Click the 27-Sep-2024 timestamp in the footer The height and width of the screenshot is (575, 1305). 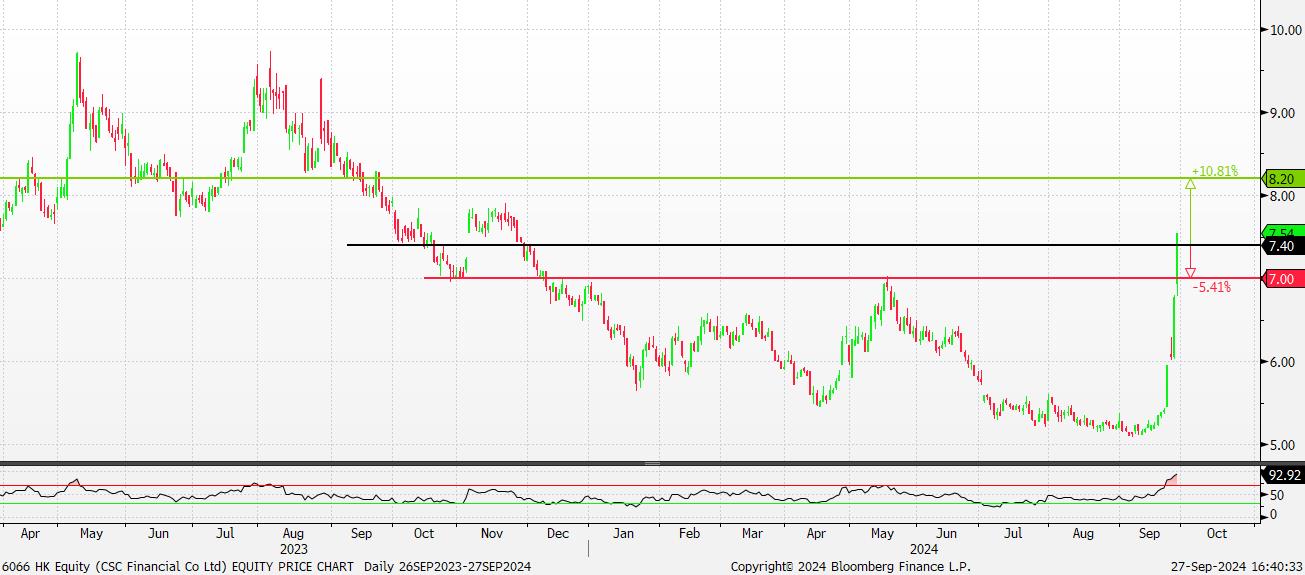tap(1236, 567)
